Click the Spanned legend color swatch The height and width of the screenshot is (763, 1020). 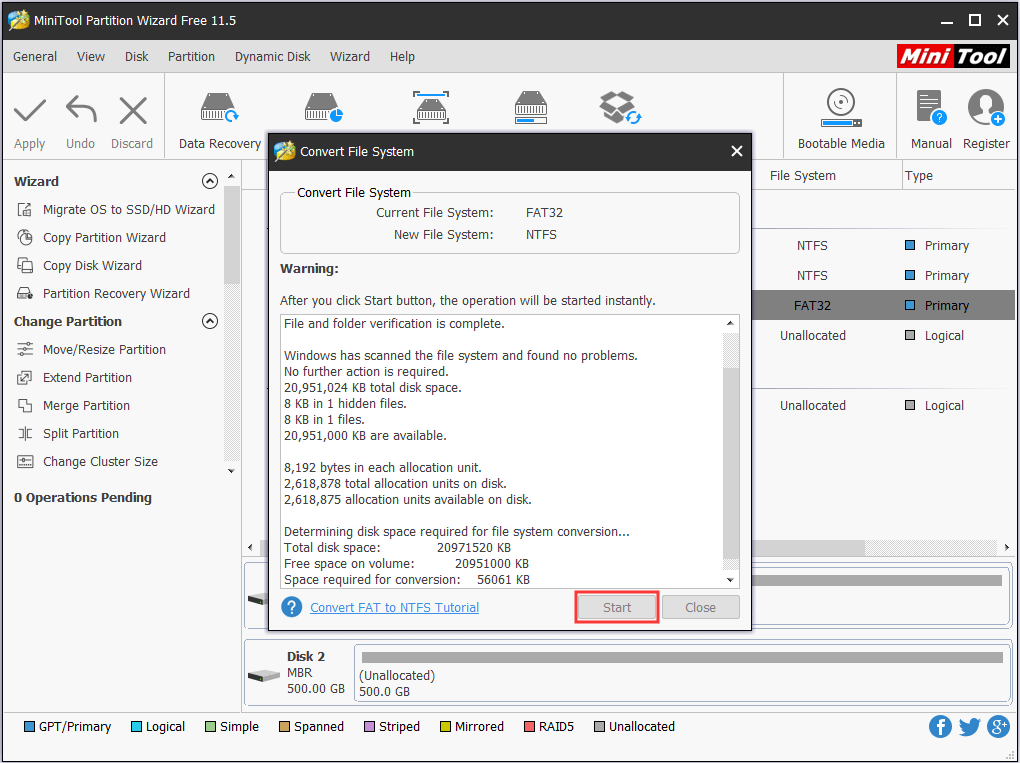284,727
